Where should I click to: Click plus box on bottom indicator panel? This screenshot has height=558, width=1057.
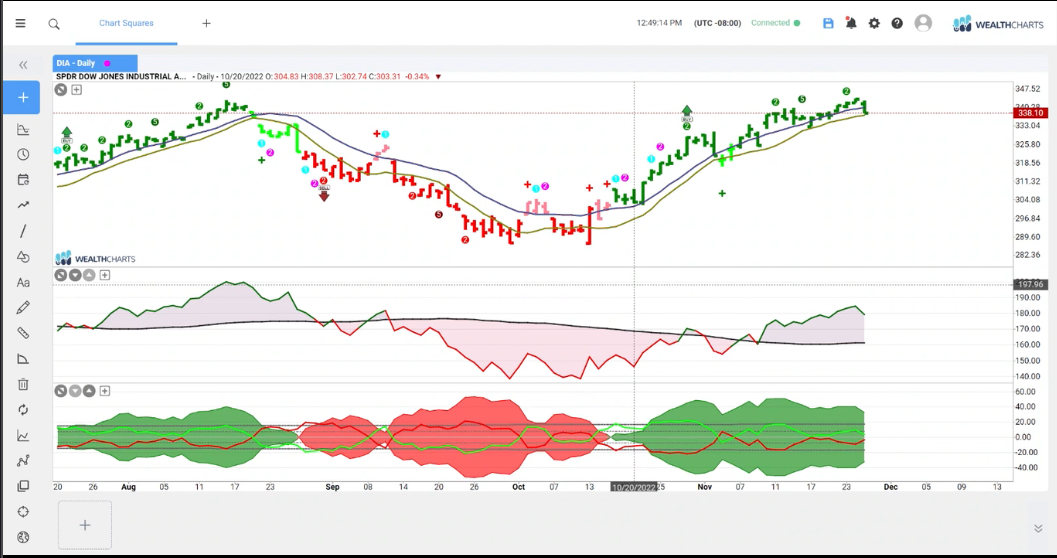[x=104, y=391]
